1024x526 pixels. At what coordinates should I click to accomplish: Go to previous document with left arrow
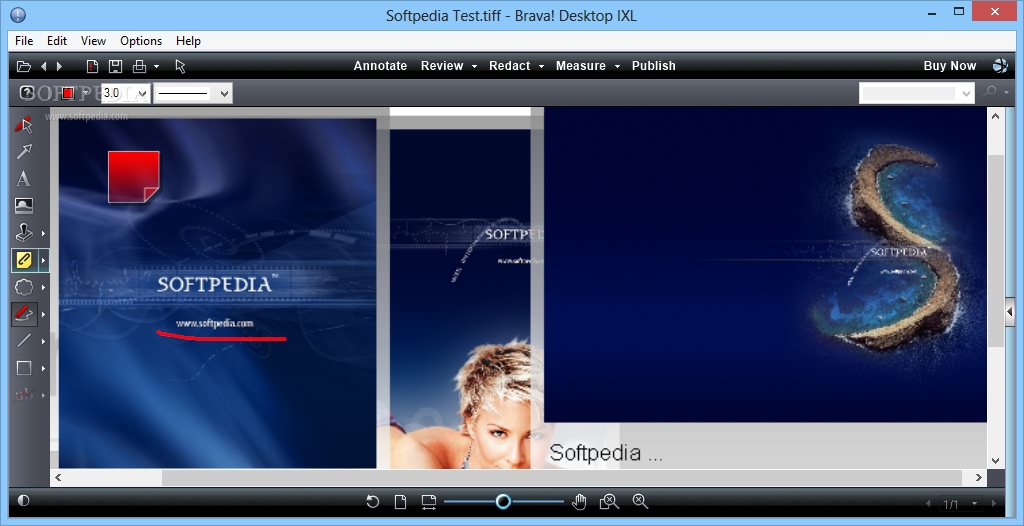point(44,66)
